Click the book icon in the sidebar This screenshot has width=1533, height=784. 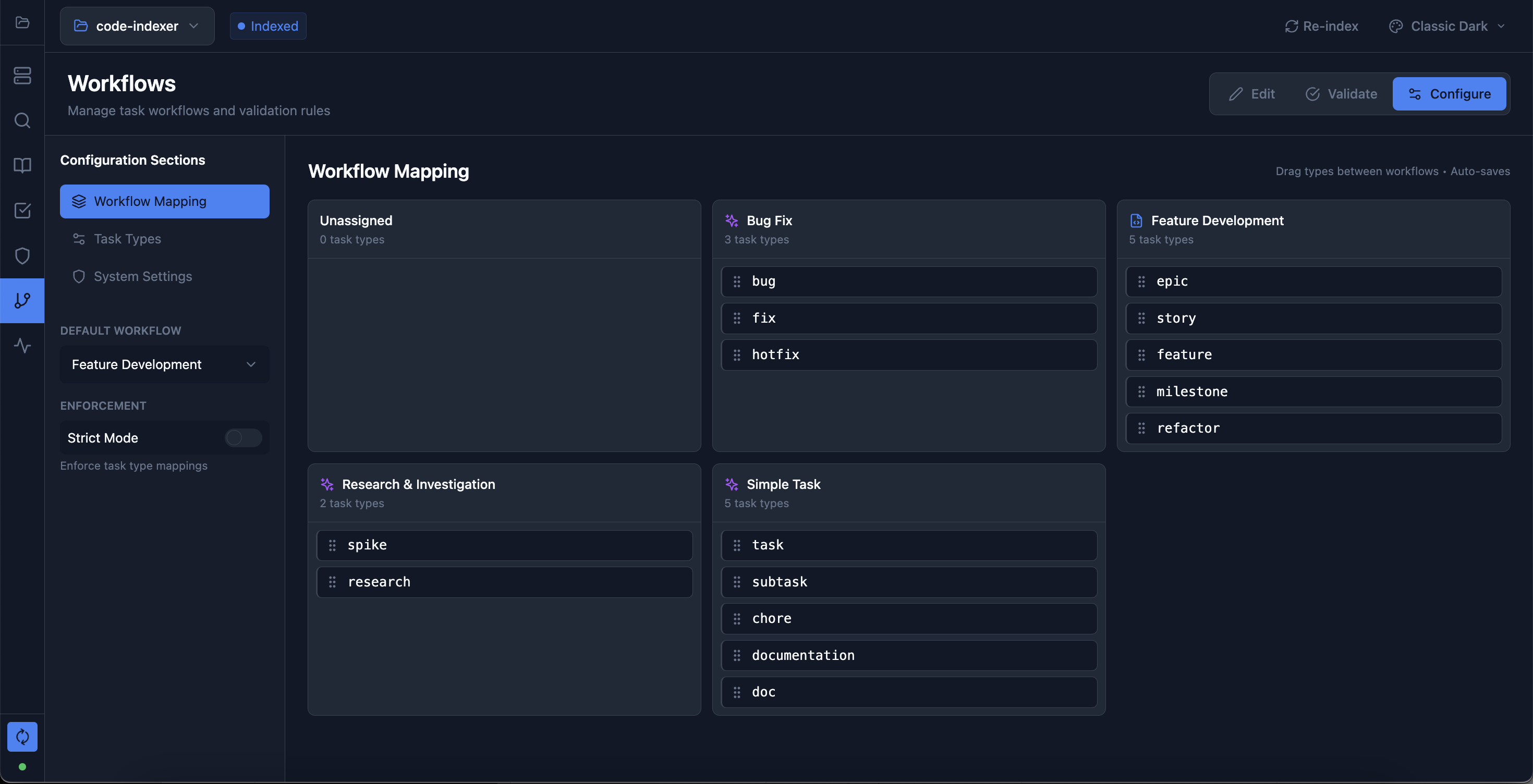(22, 165)
